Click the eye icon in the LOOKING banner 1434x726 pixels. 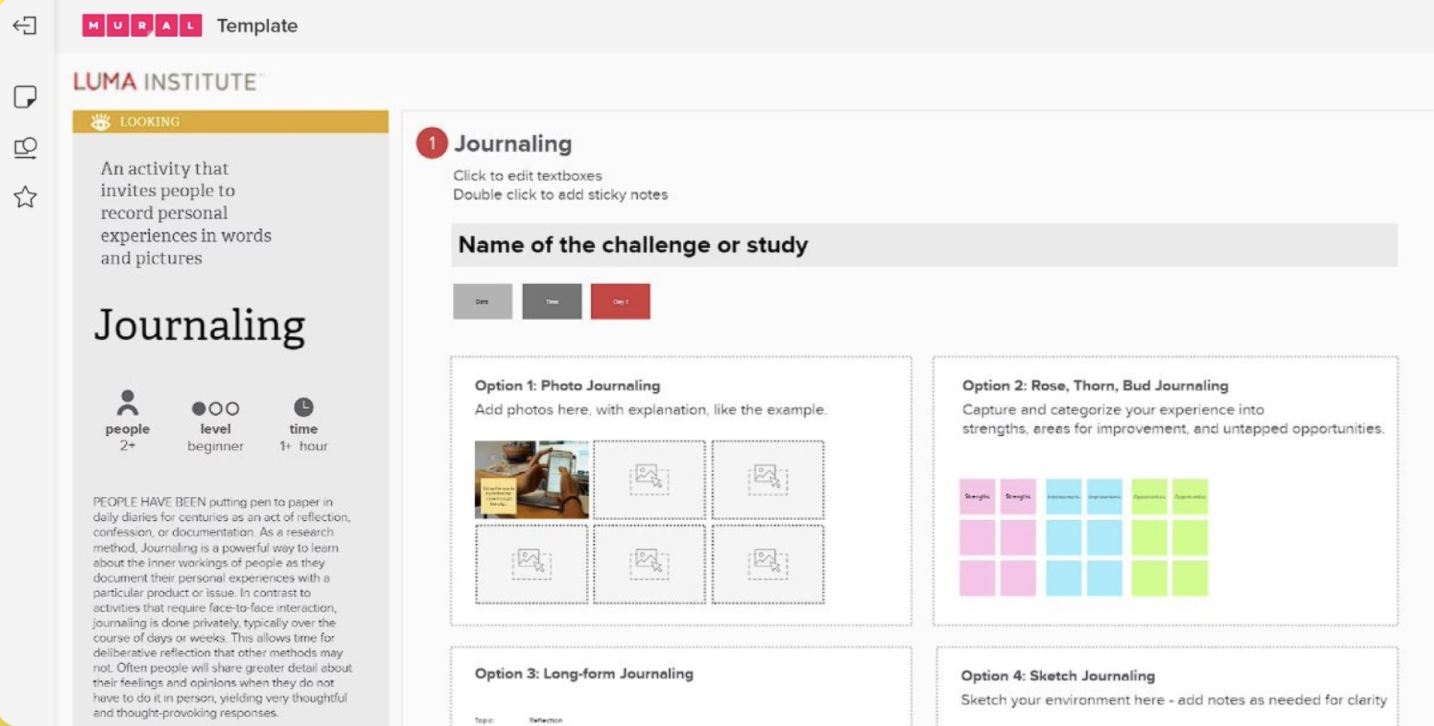[x=101, y=122]
